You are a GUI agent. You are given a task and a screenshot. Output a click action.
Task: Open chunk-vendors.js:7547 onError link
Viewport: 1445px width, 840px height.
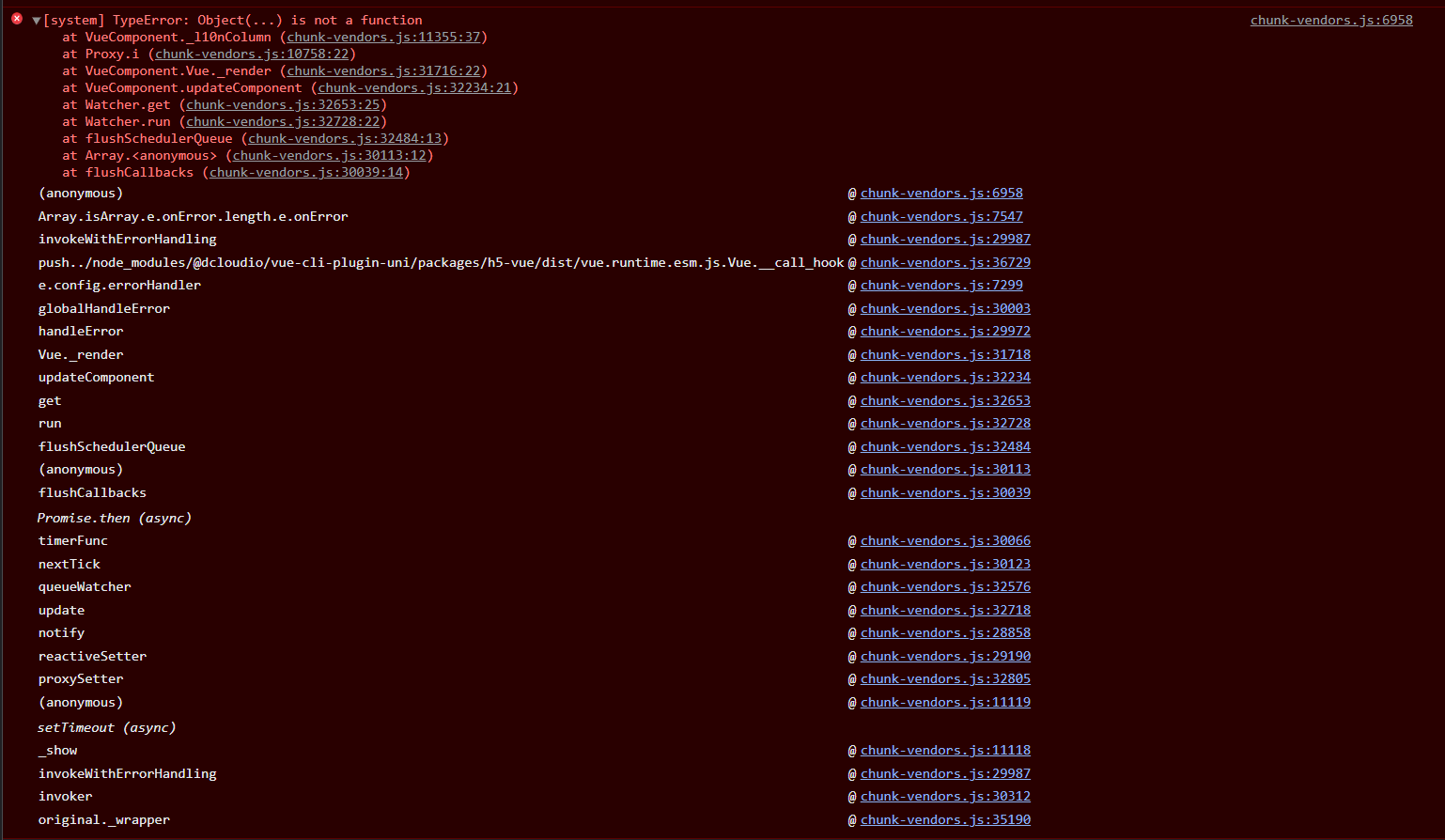(x=941, y=216)
